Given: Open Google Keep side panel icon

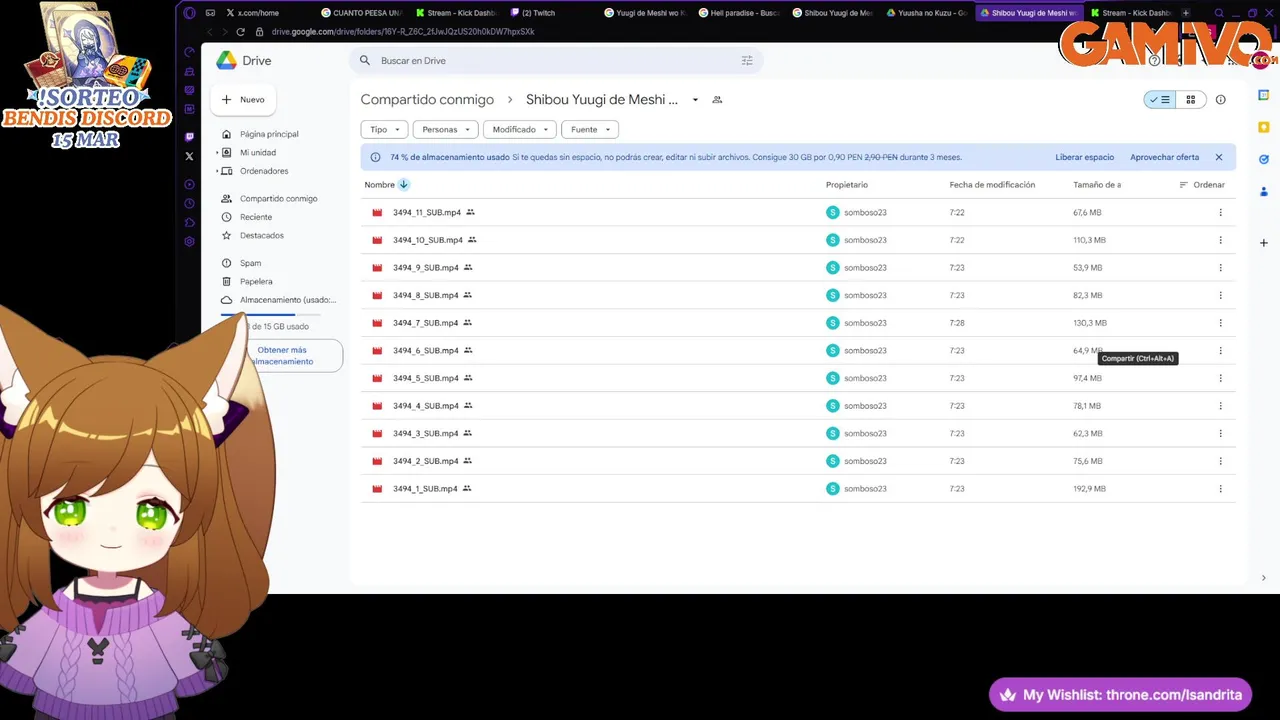Looking at the screenshot, I should point(1264,127).
